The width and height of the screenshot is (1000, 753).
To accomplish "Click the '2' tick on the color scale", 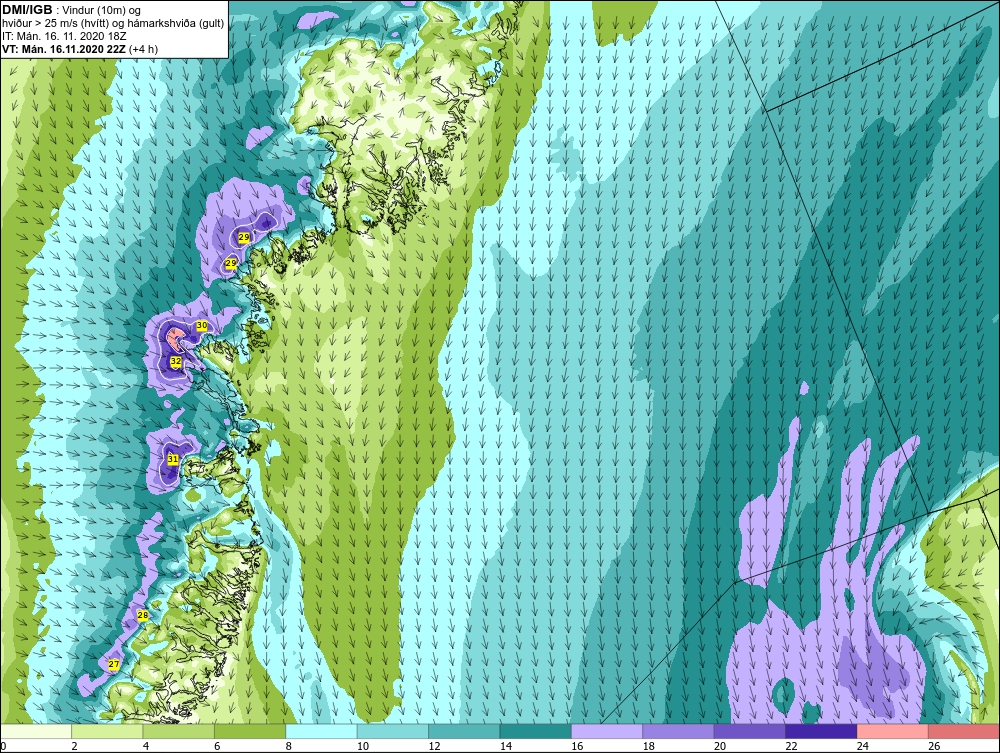I will pyautogui.click(x=75, y=746).
